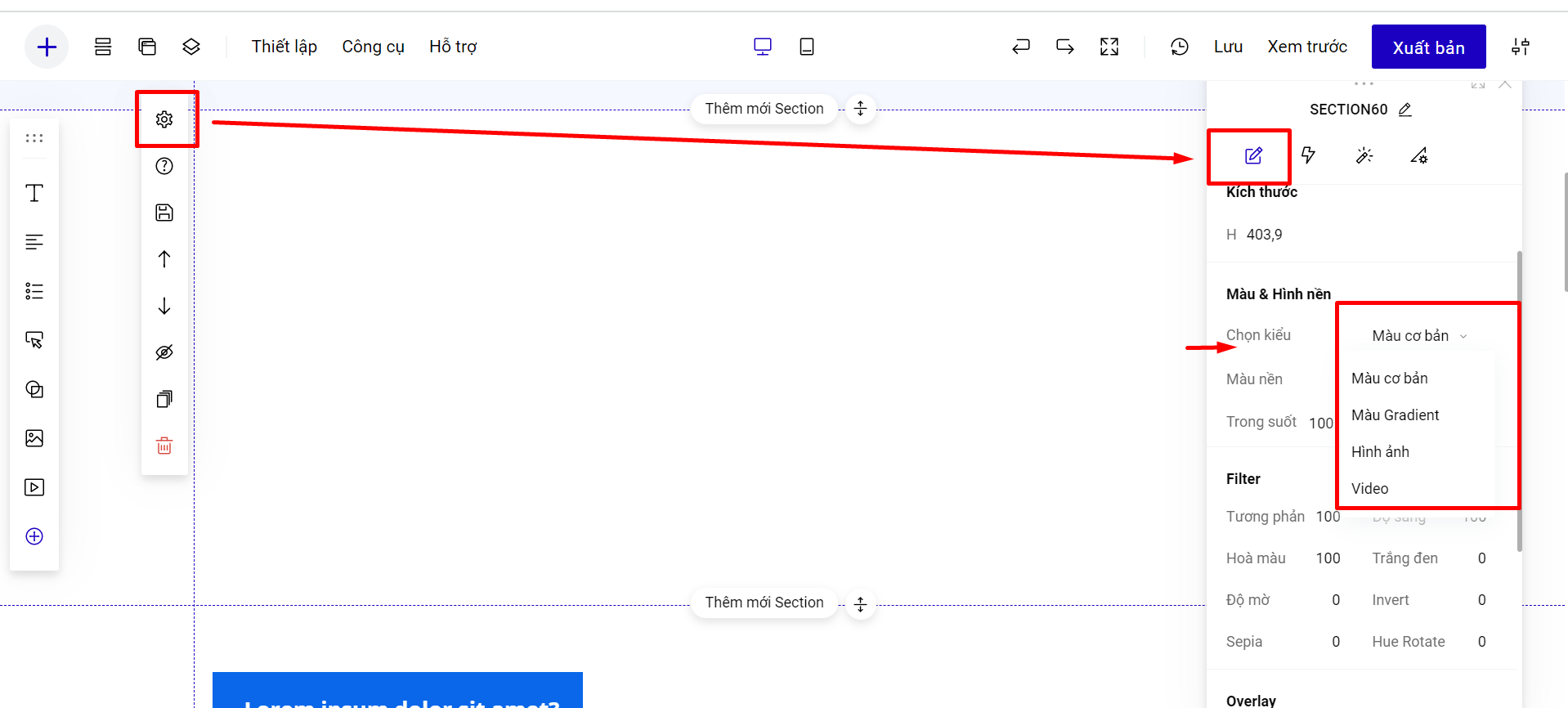Click the undo arrow icon
The image size is (1568, 708).
1020,47
